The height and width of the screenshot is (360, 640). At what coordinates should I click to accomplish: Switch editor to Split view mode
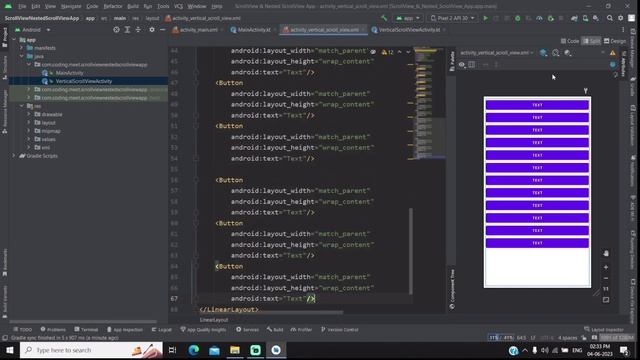tap(591, 41)
